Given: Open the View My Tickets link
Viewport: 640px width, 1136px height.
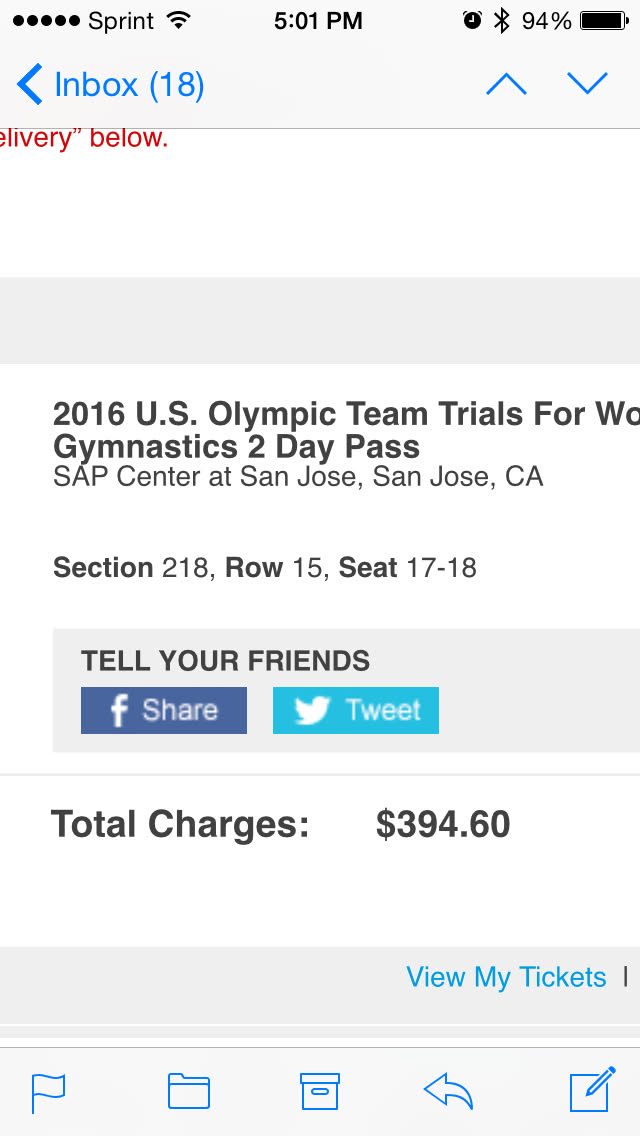Looking at the screenshot, I should pyautogui.click(x=506, y=977).
